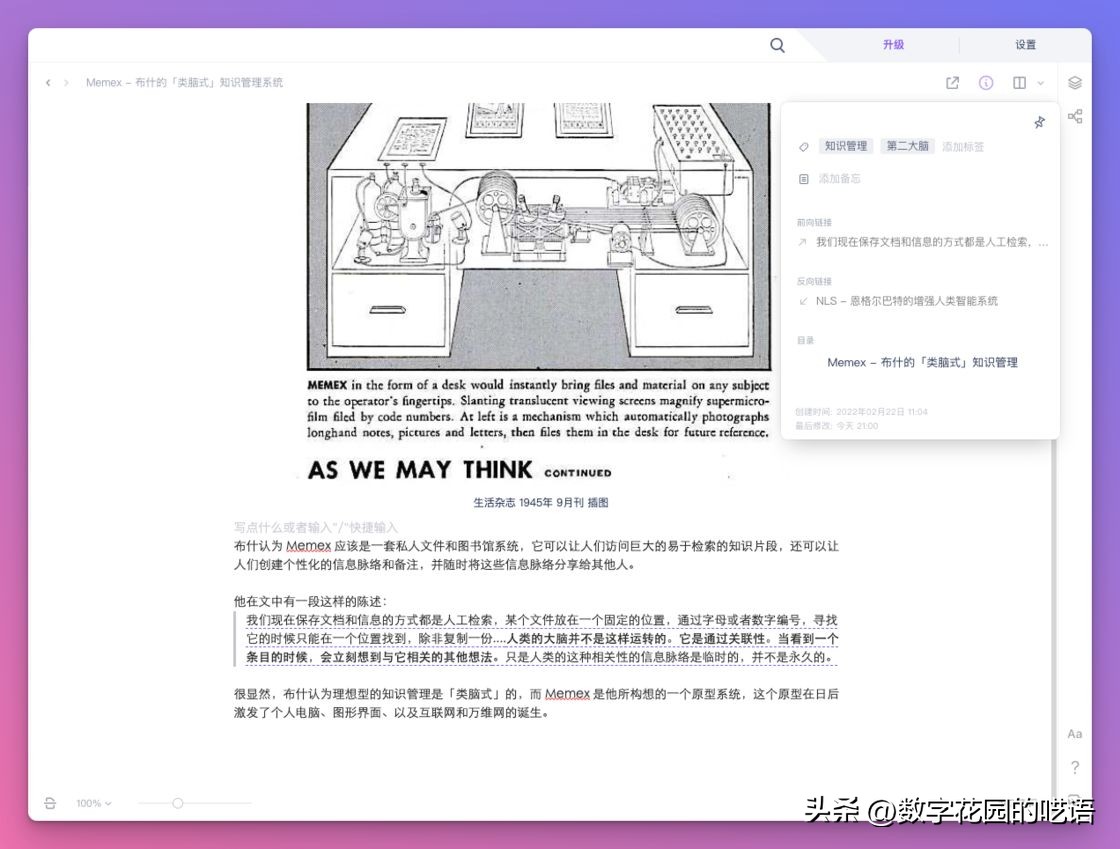The width and height of the screenshot is (1120, 849).
Task: Open the search magnifier icon
Action: (777, 46)
